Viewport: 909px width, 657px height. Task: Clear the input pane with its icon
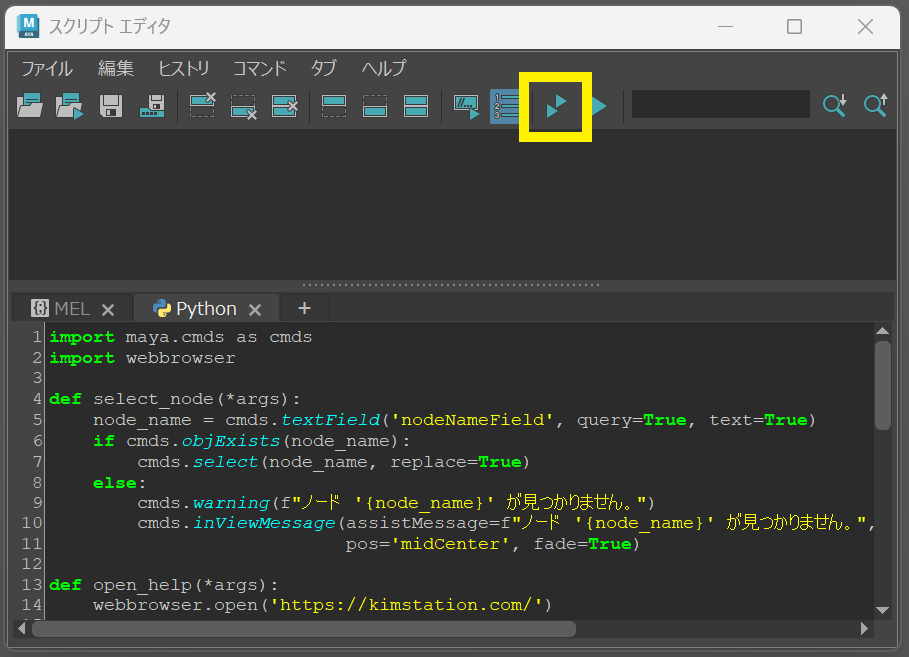(243, 106)
